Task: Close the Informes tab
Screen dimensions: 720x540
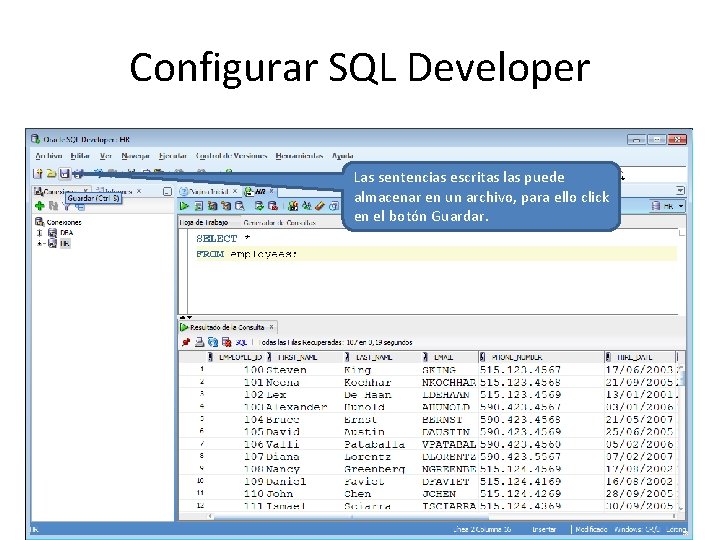Action: coord(139,191)
